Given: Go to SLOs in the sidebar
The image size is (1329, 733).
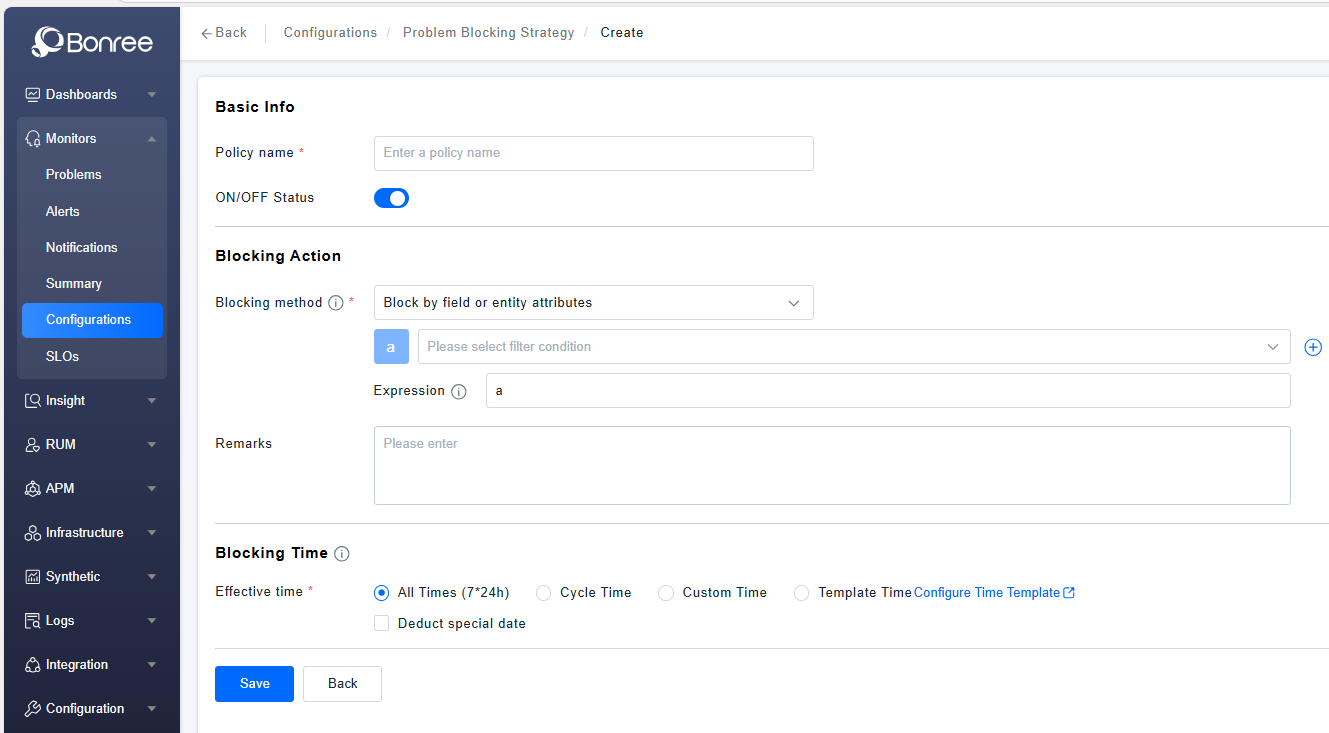Looking at the screenshot, I should [x=62, y=357].
